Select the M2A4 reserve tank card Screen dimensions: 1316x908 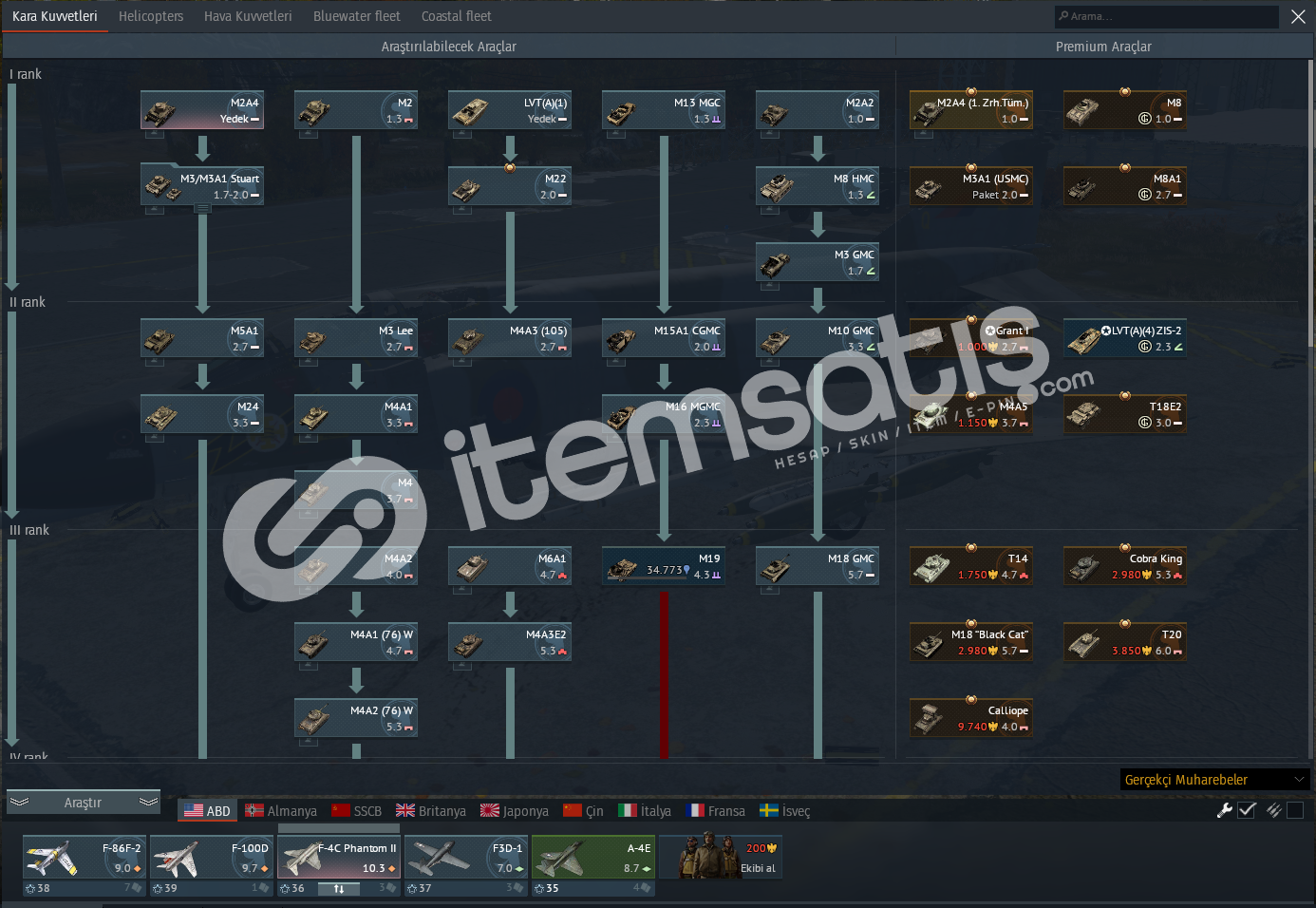pyautogui.click(x=202, y=110)
